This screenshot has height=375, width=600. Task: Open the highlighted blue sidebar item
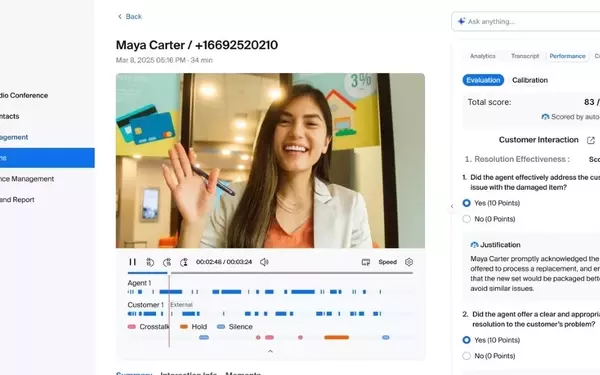click(x=47, y=158)
